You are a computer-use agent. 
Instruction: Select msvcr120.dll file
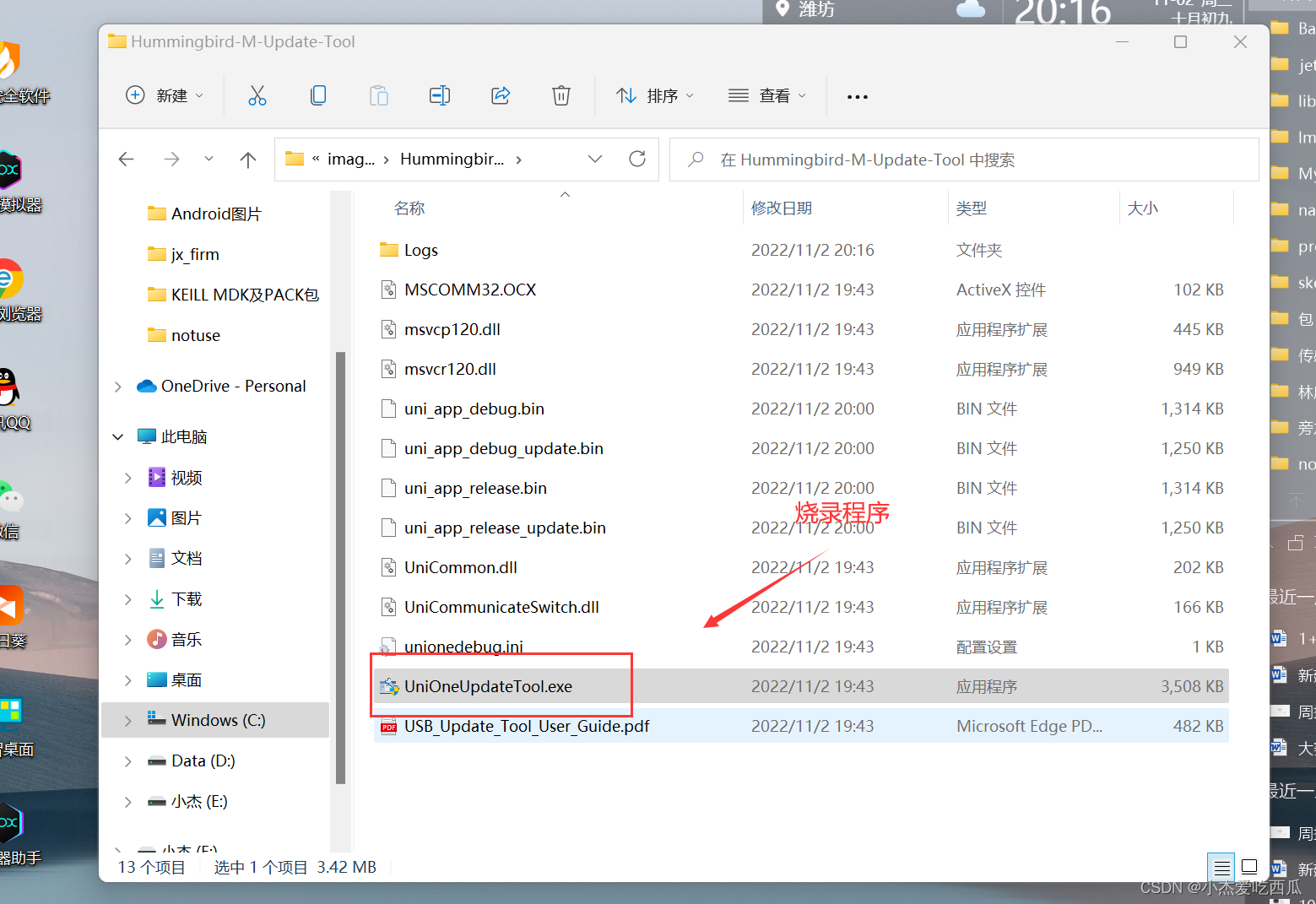[801, 369]
